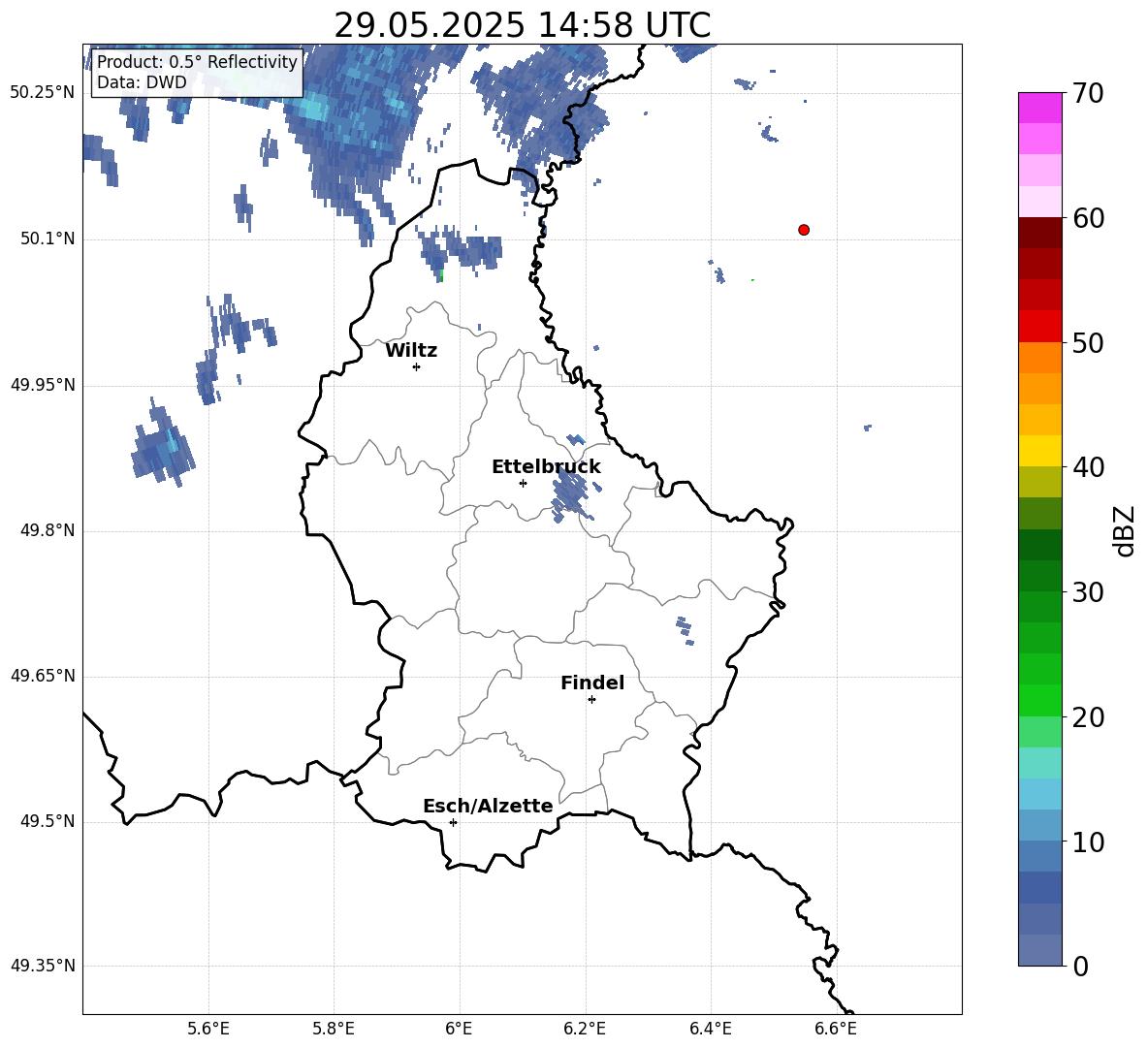Click the 6°E longitude label
The width and height of the screenshot is (1148, 1048).
[459, 1029]
